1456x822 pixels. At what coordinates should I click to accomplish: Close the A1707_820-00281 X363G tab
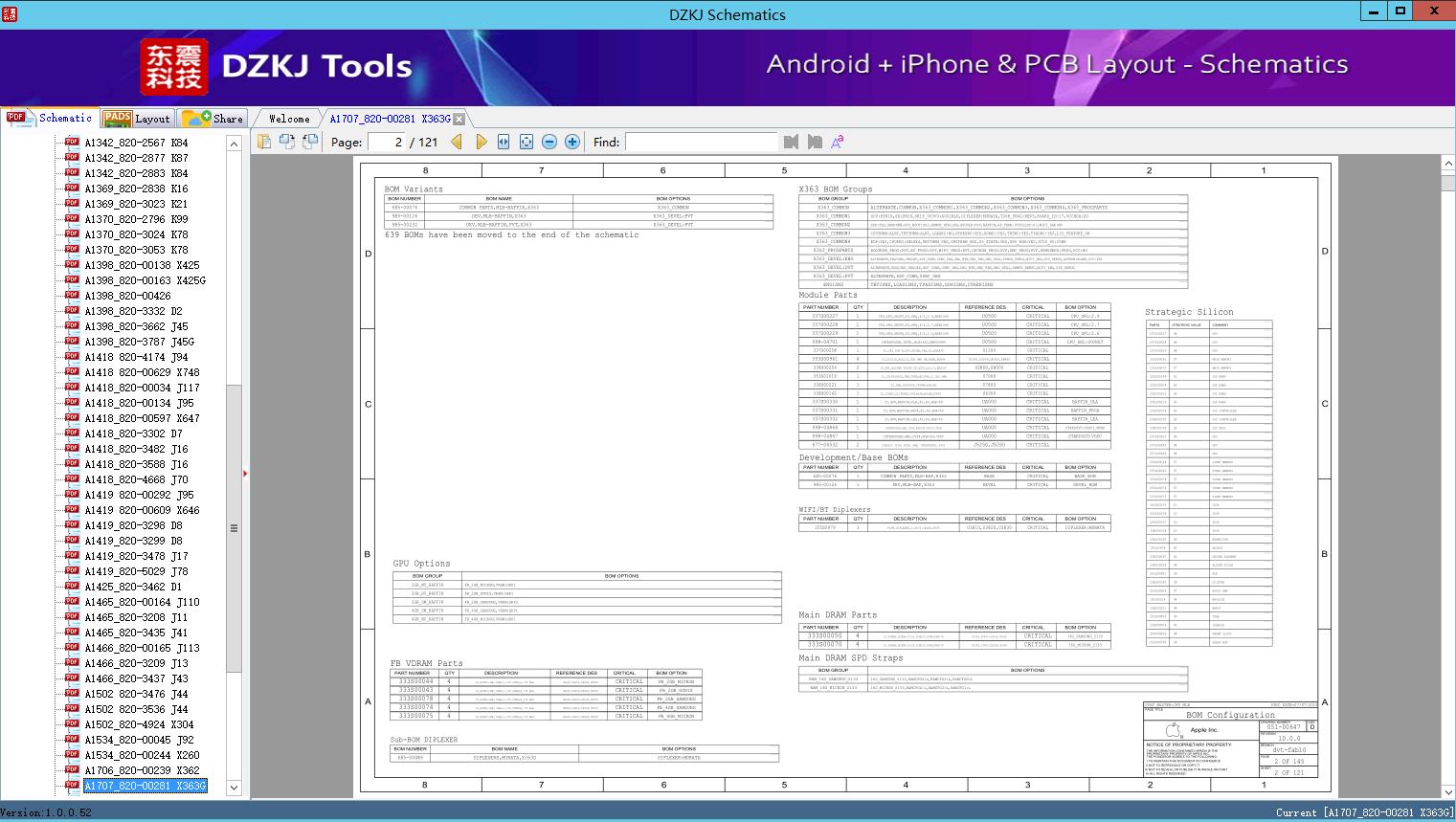459,119
